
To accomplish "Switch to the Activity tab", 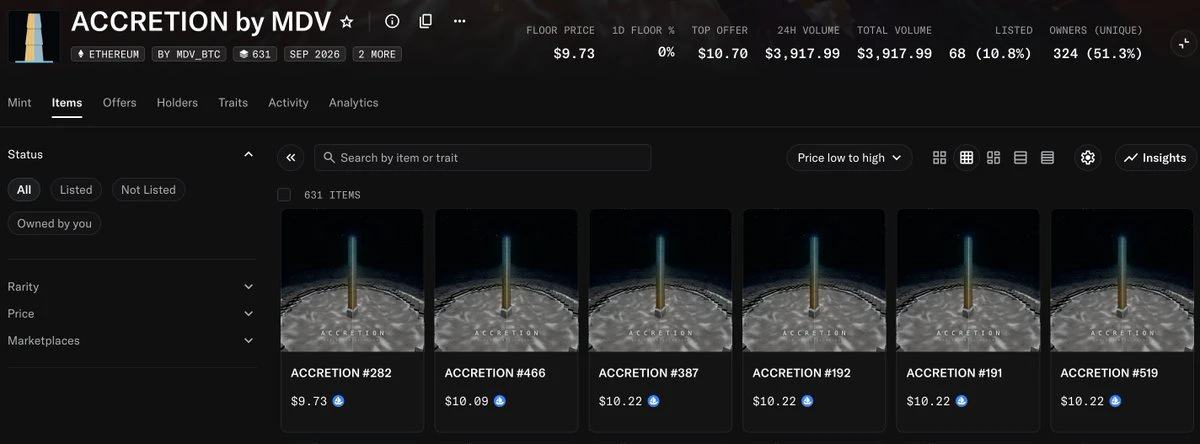I will coord(288,102).
